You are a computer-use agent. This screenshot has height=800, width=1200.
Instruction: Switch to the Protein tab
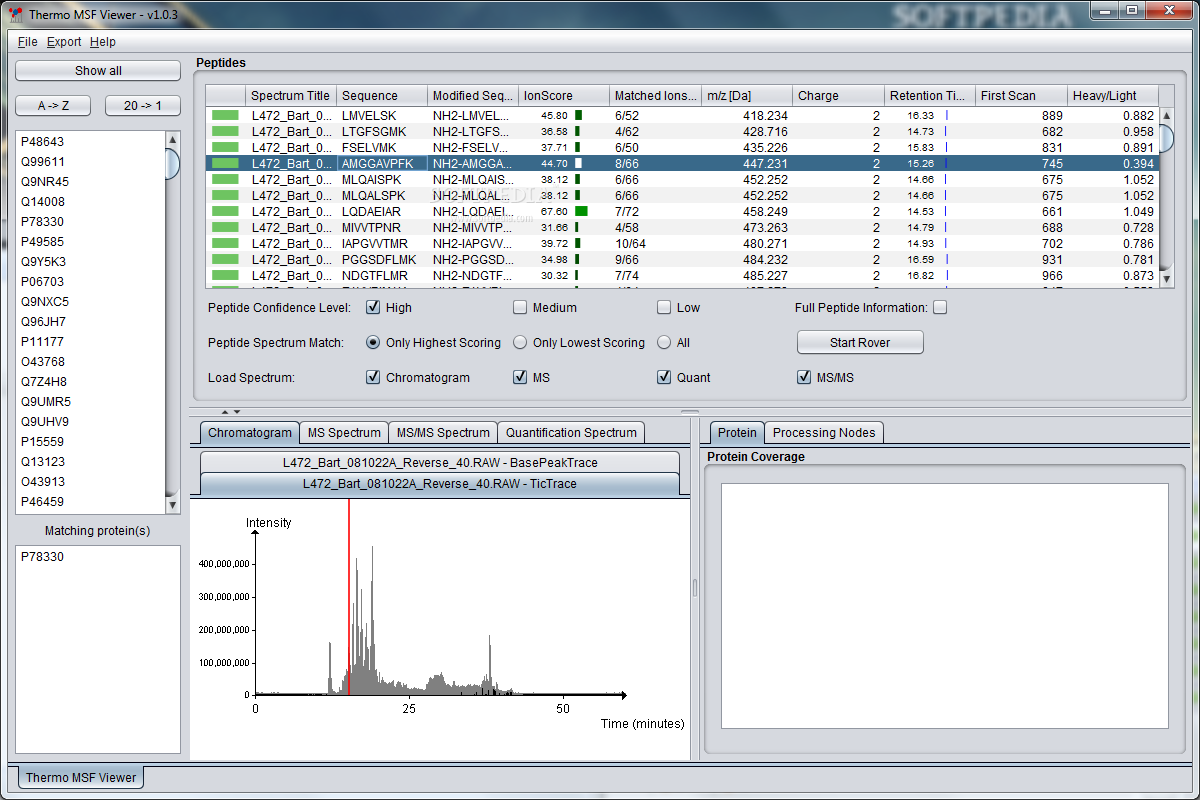click(x=737, y=433)
